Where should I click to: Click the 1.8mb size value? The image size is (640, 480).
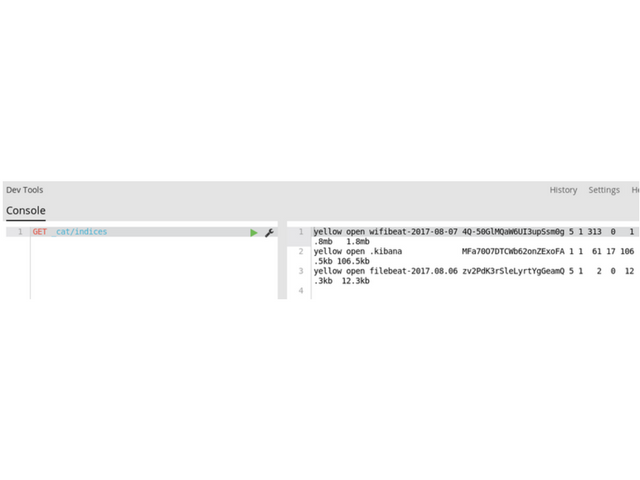[358, 242]
